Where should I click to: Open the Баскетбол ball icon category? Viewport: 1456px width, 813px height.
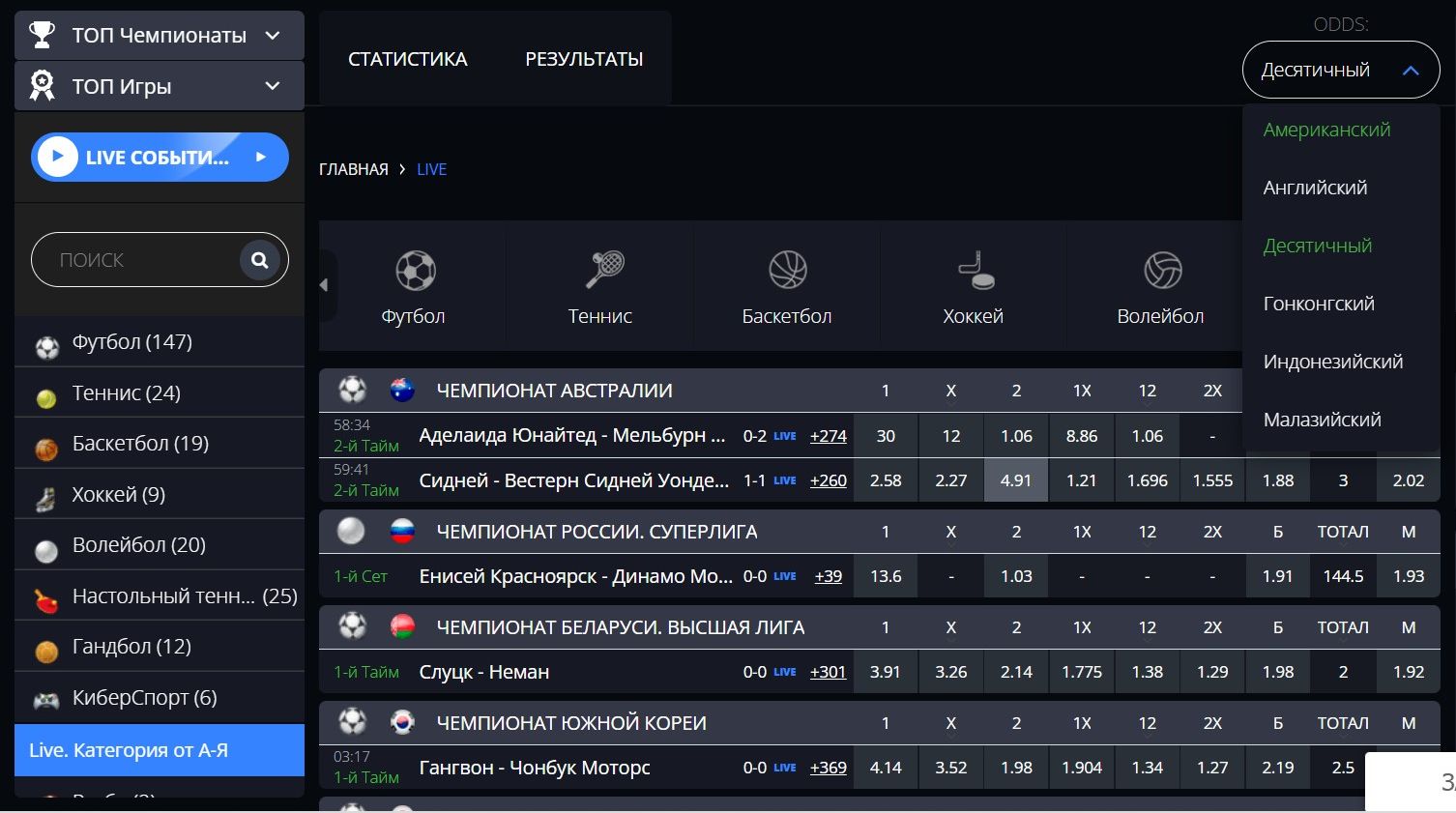pos(788,270)
